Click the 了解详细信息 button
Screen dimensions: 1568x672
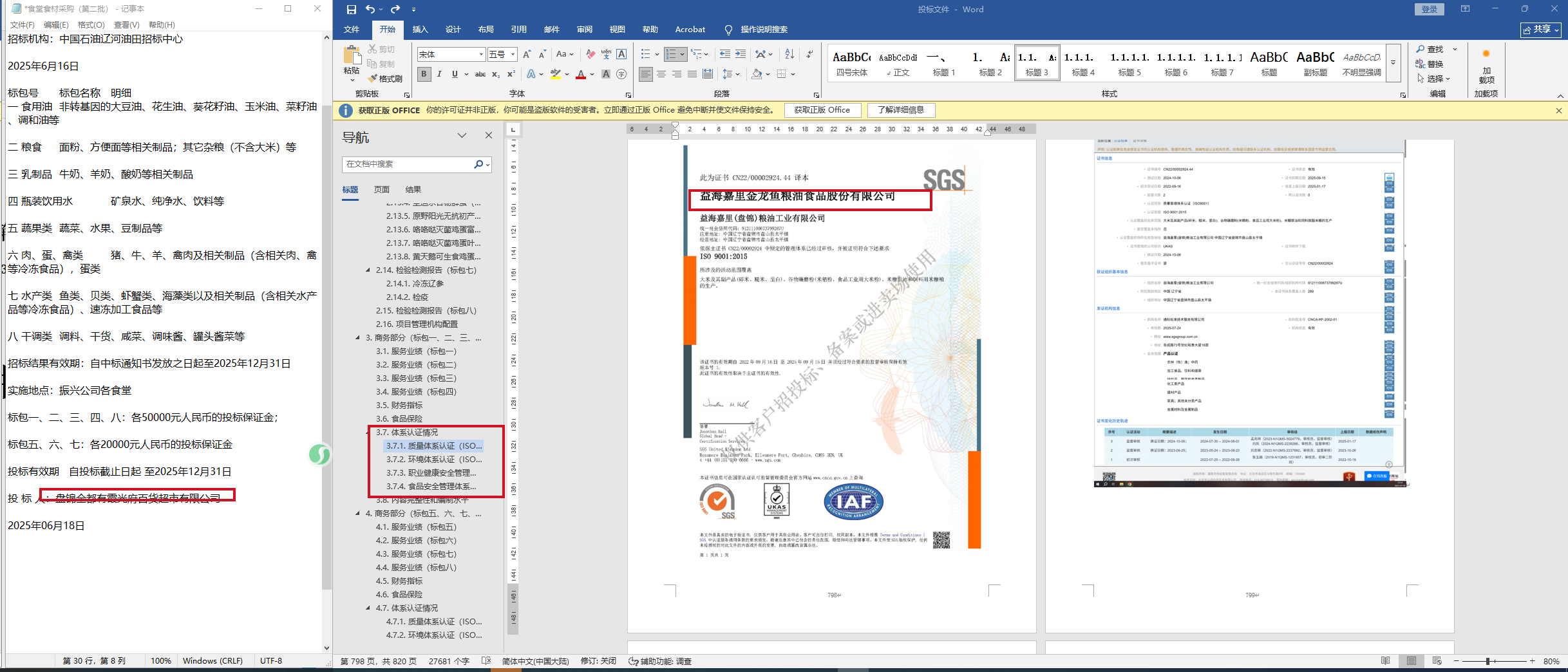[x=900, y=110]
